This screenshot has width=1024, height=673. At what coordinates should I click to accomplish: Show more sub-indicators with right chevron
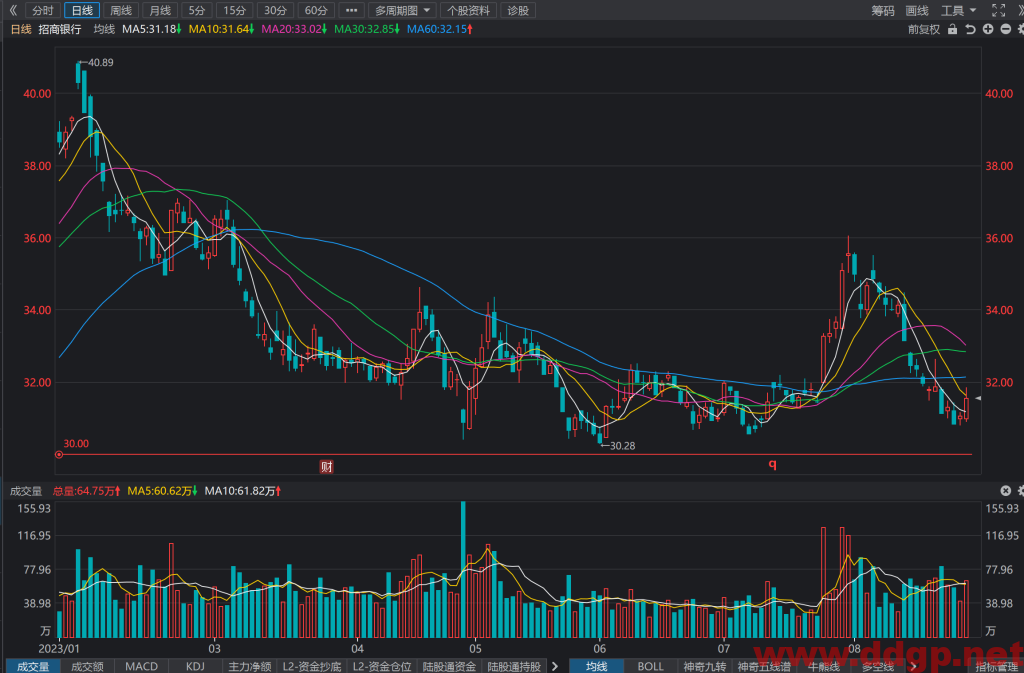(555, 666)
